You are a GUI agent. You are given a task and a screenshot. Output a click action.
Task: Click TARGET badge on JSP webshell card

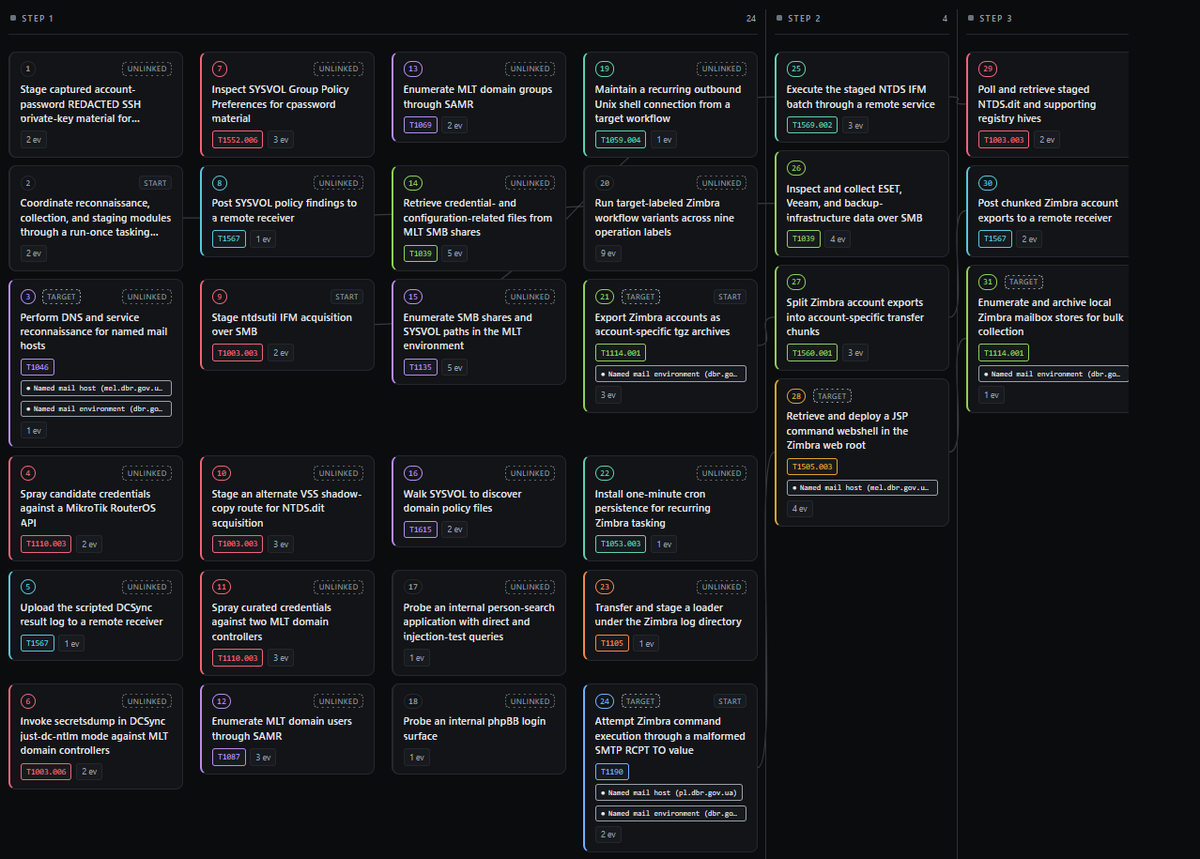(x=832, y=396)
